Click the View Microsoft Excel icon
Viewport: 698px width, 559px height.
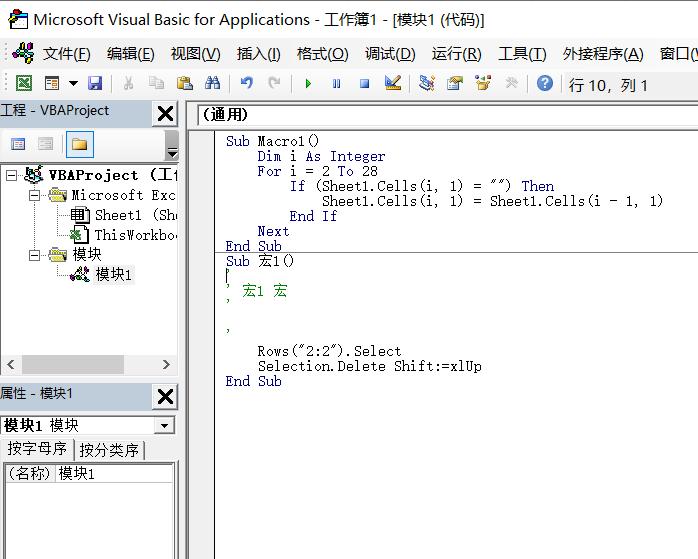[24, 83]
